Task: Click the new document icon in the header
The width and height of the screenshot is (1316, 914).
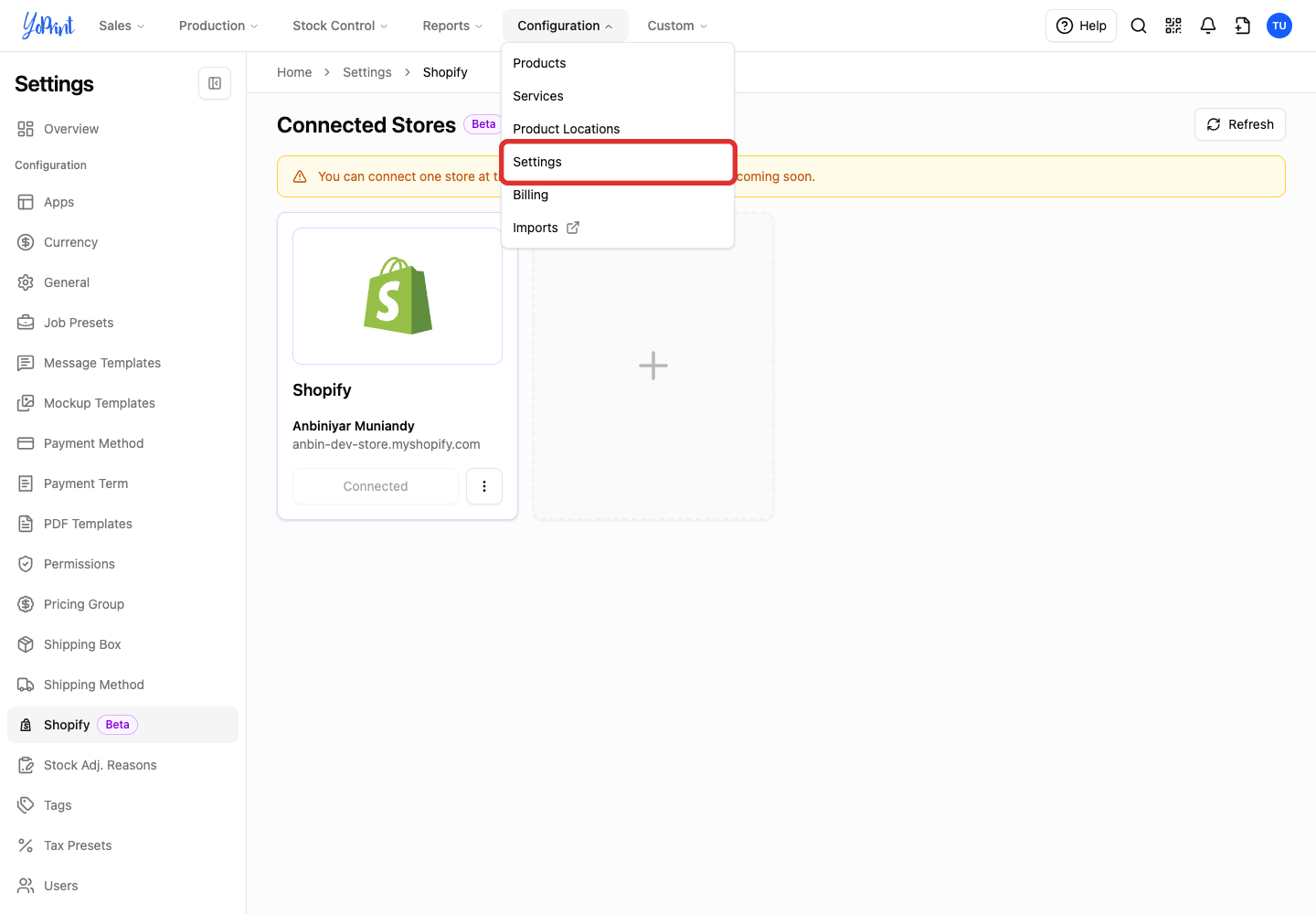Action: (1243, 26)
